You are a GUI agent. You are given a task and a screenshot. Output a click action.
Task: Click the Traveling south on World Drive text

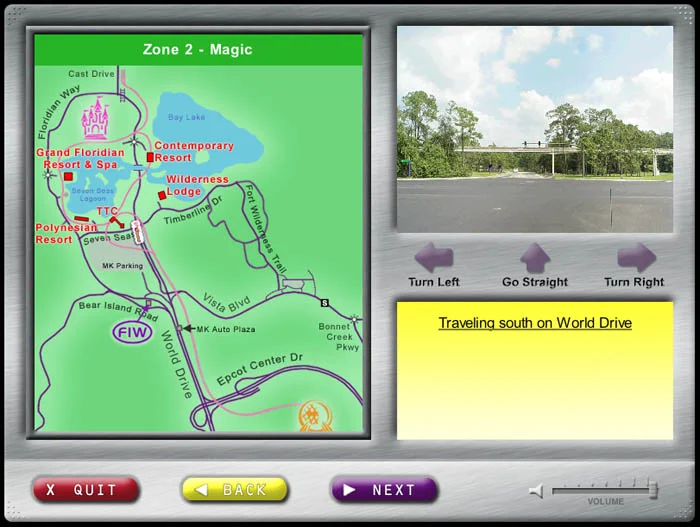(535, 323)
